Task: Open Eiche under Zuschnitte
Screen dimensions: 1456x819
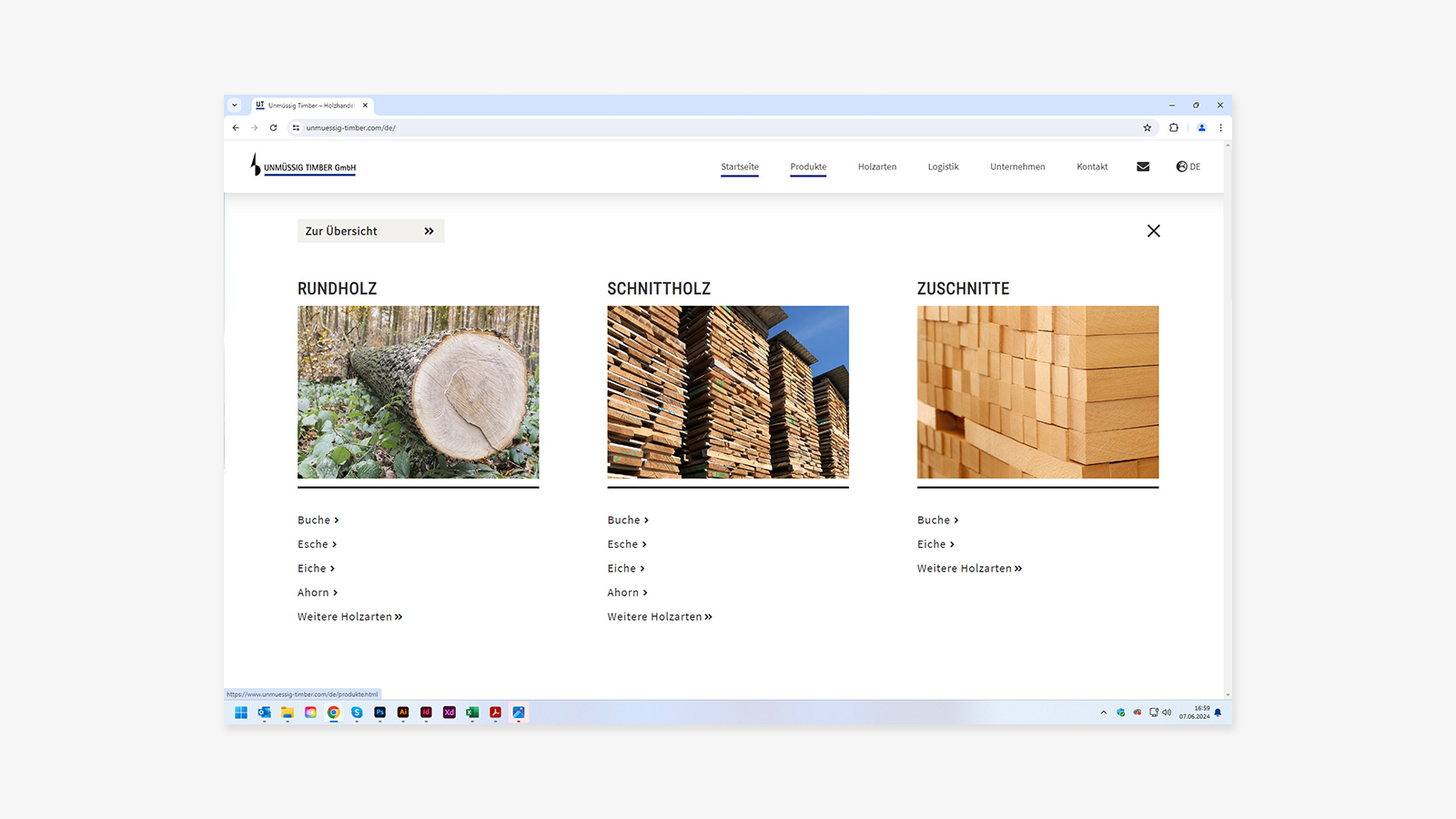Action: click(936, 544)
